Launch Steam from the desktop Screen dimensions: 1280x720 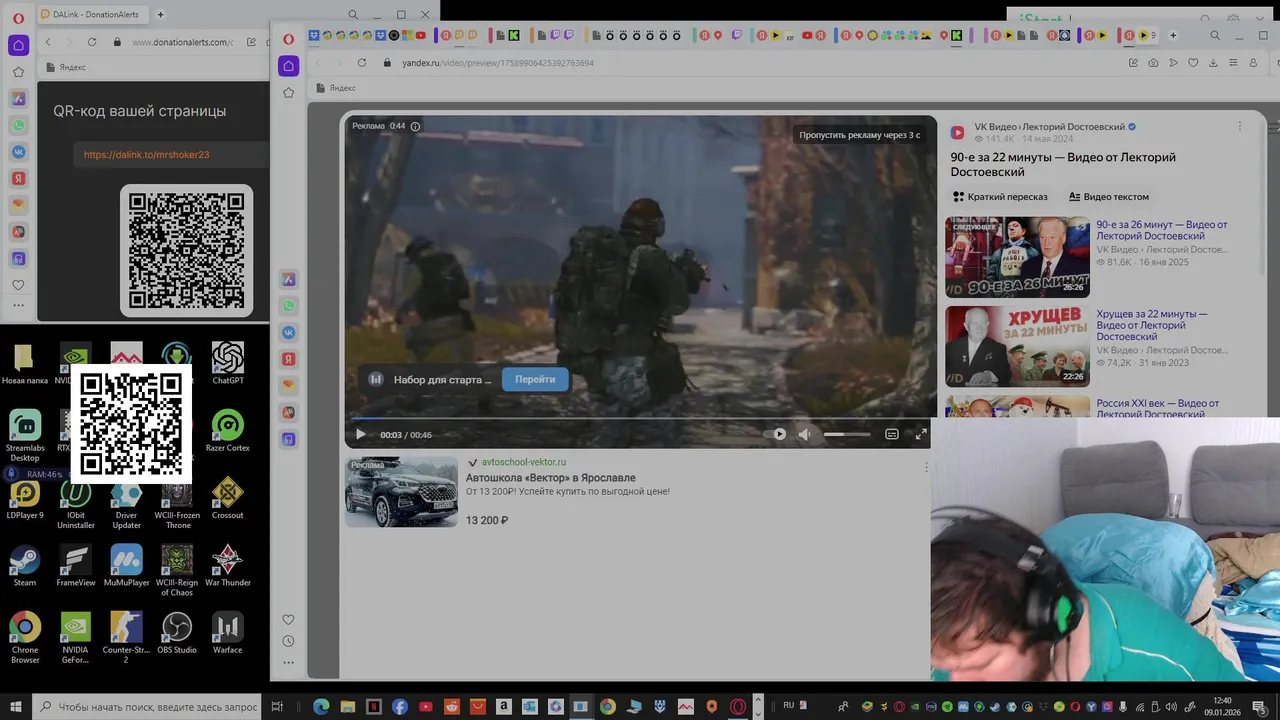[x=25, y=565]
